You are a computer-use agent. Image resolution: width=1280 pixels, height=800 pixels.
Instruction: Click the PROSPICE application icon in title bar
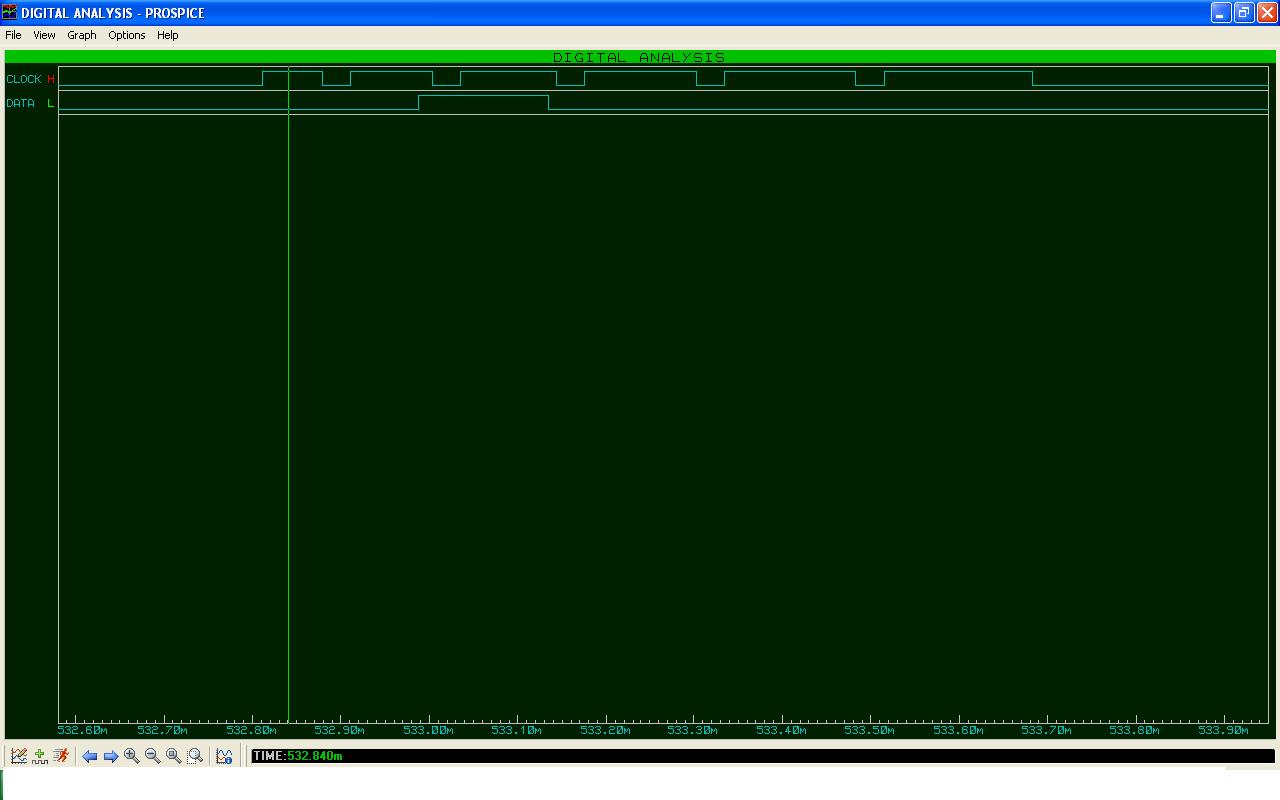click(x=10, y=12)
